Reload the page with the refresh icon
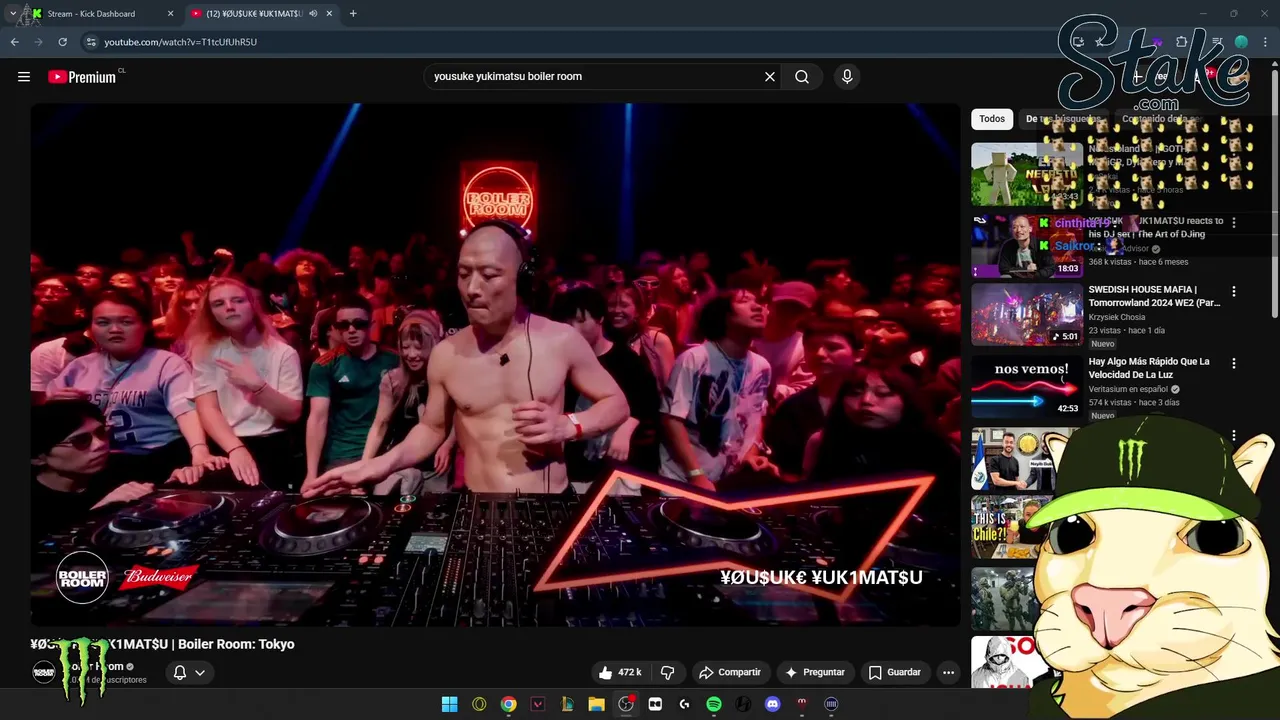Image resolution: width=1280 pixels, height=720 pixels. tap(62, 42)
